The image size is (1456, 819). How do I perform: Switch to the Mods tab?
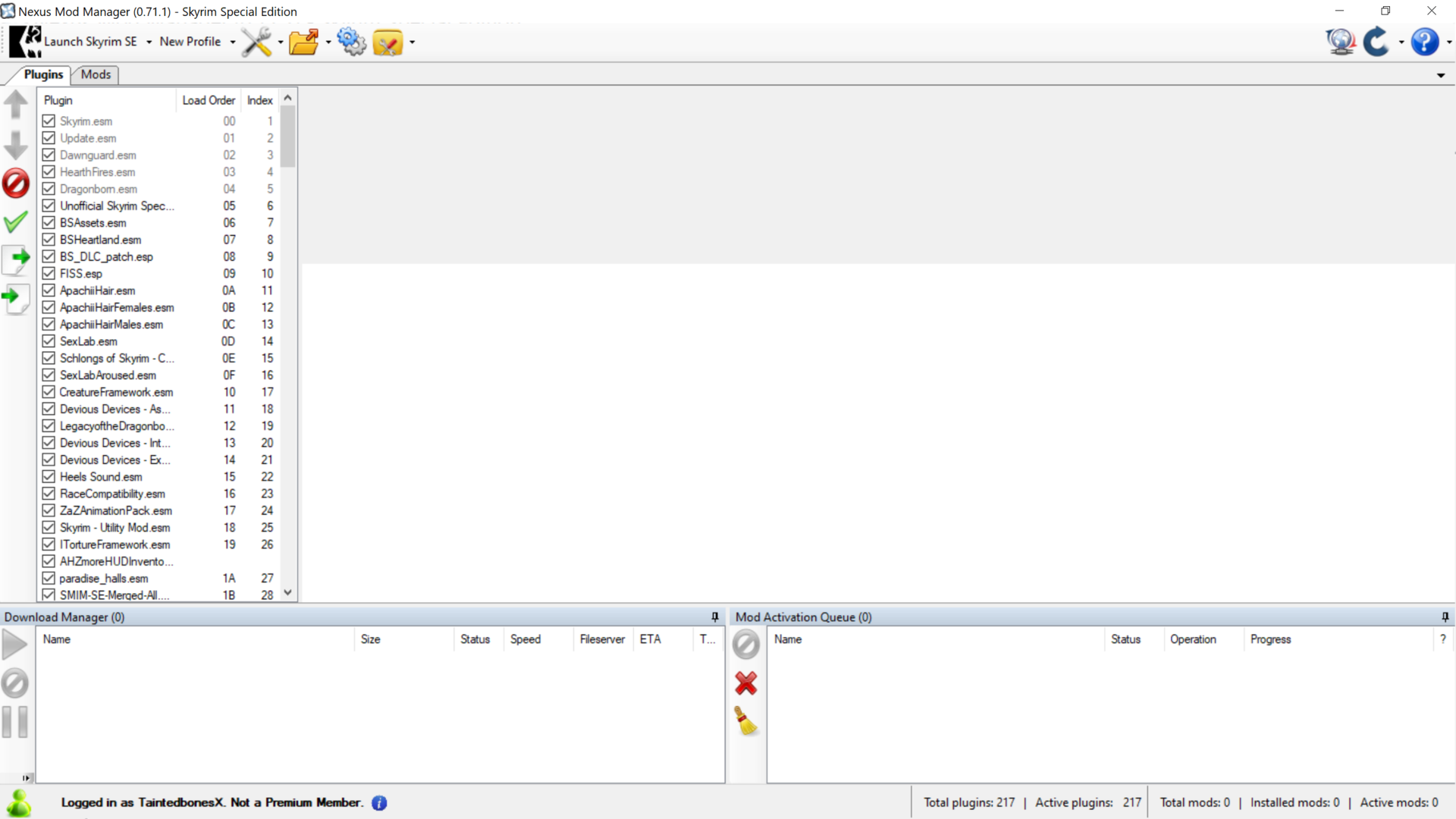(96, 74)
